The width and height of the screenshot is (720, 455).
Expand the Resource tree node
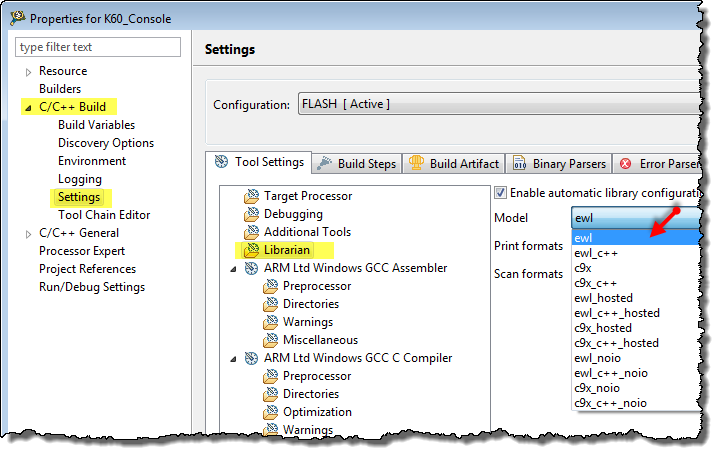tap(28, 72)
